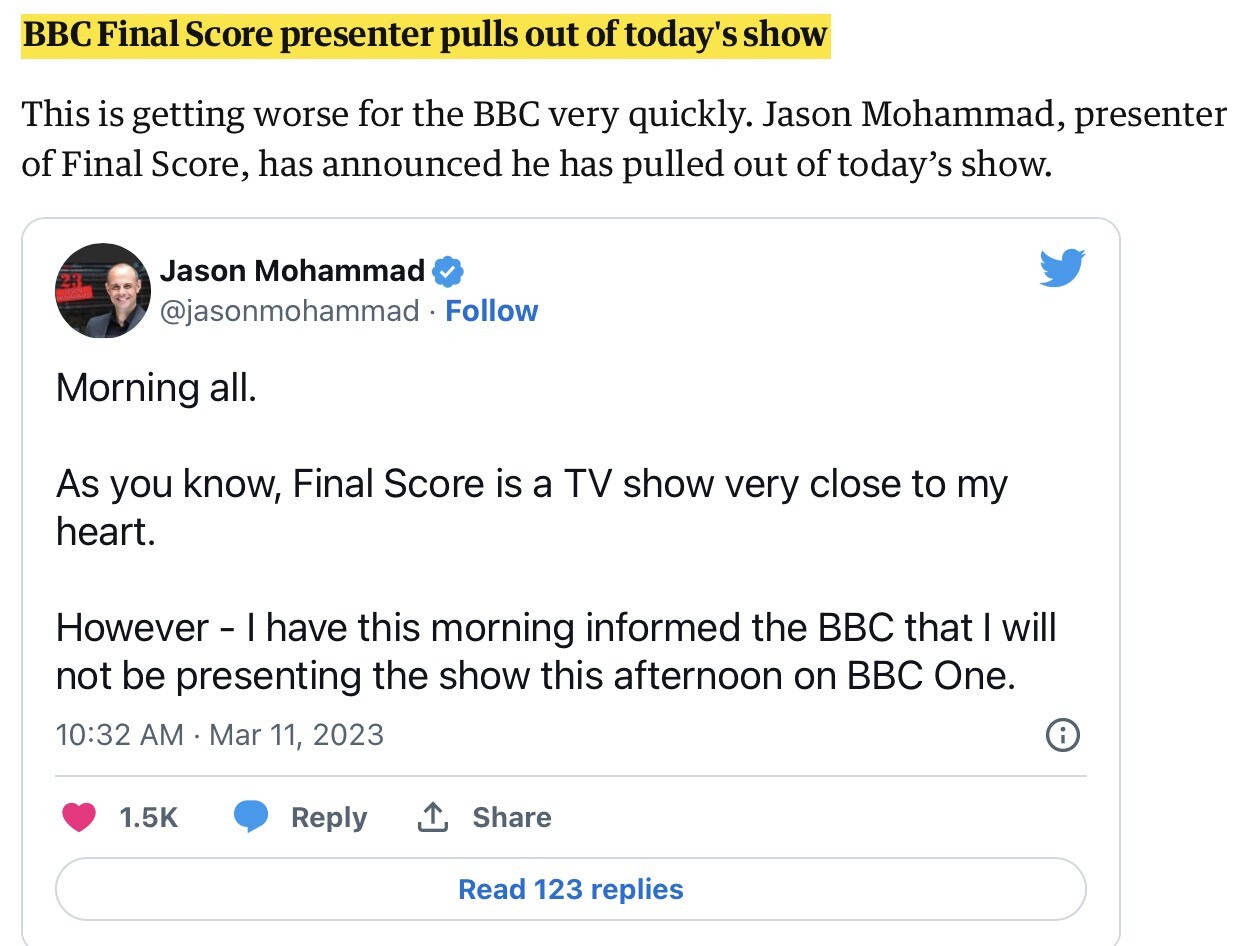Viewport: 1243px width, 946px height.
Task: Open the @jasonmohammad handle link
Action: click(290, 311)
